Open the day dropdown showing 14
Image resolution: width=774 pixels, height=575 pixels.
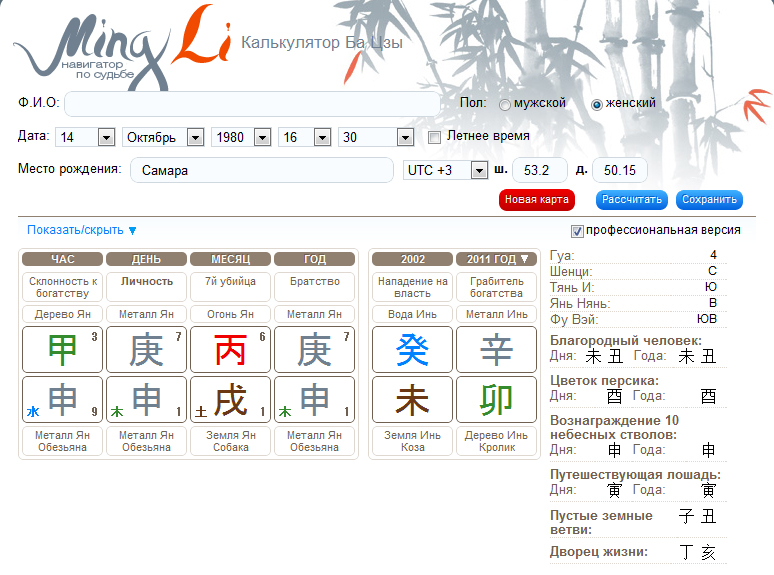[85, 137]
